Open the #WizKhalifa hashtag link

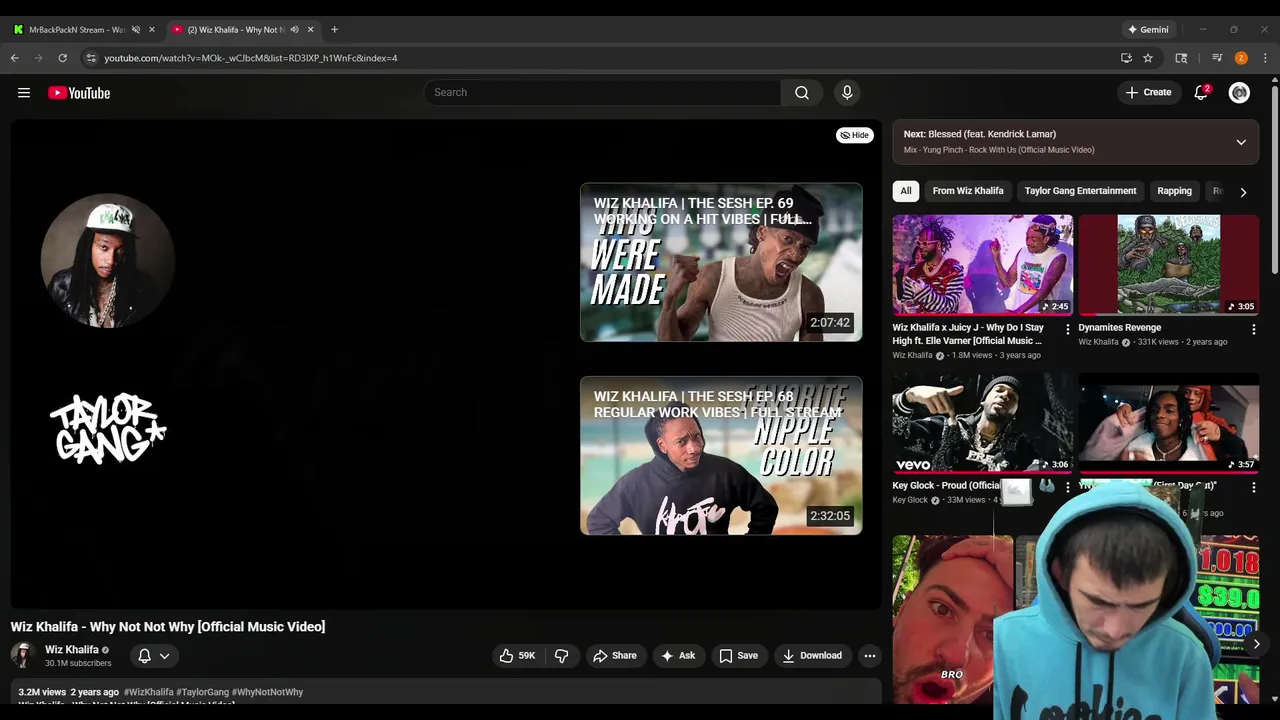point(148,692)
